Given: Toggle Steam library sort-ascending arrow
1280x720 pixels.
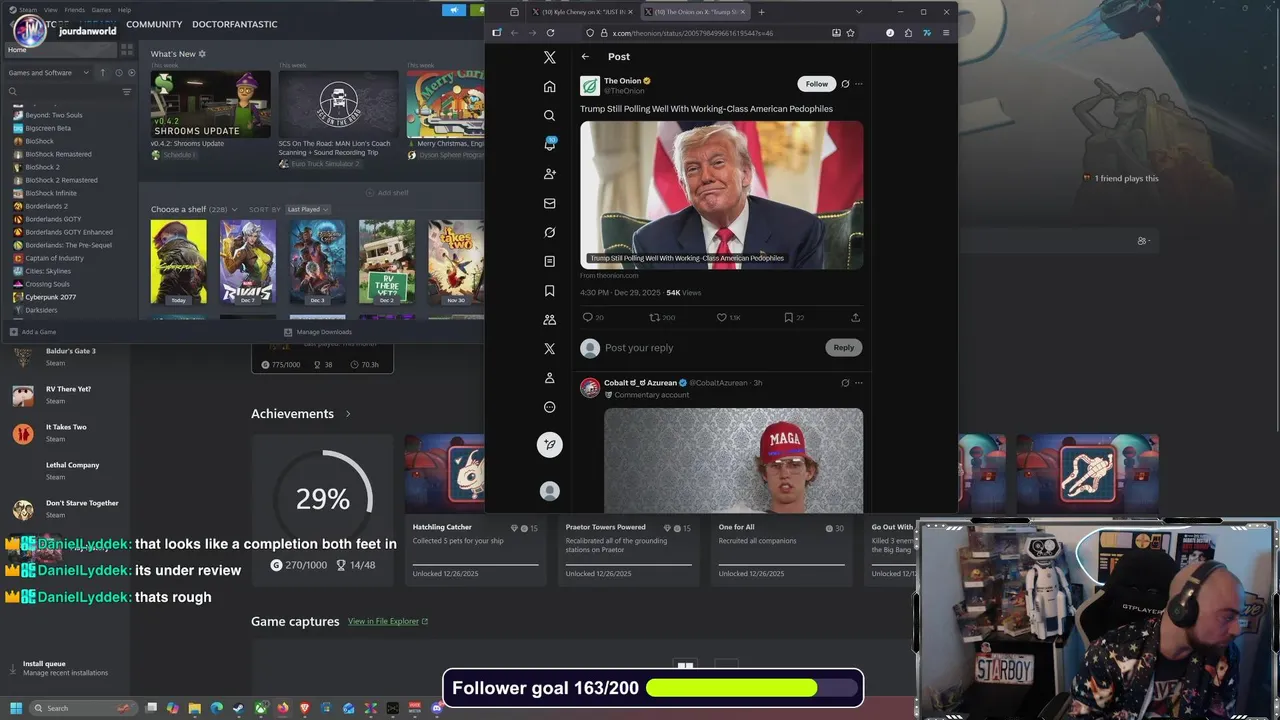Looking at the screenshot, I should pyautogui.click(x=102, y=73).
